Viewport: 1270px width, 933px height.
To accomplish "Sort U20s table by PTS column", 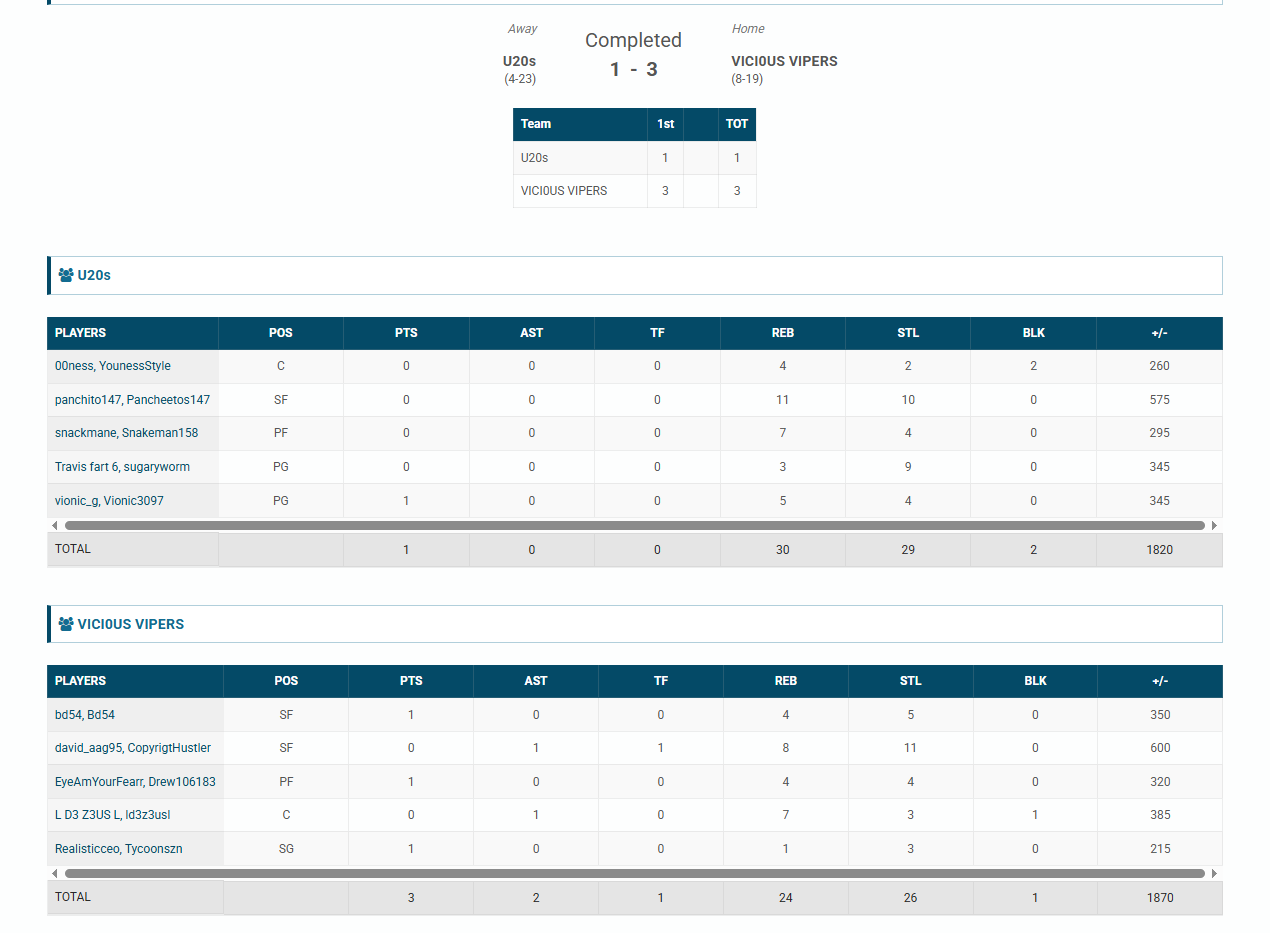I will click(406, 333).
